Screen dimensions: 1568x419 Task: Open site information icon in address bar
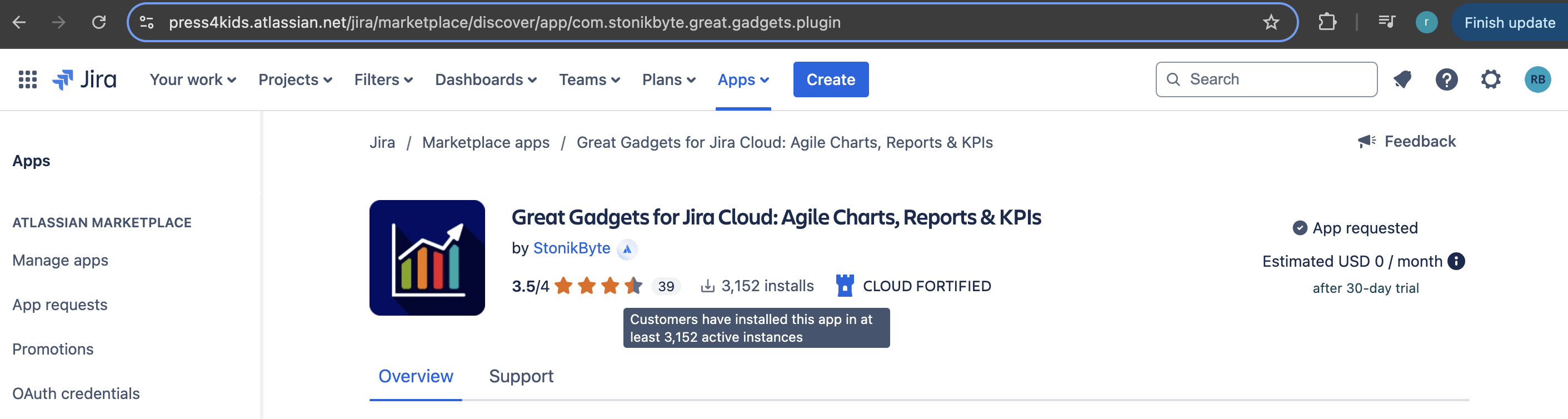pos(147,23)
